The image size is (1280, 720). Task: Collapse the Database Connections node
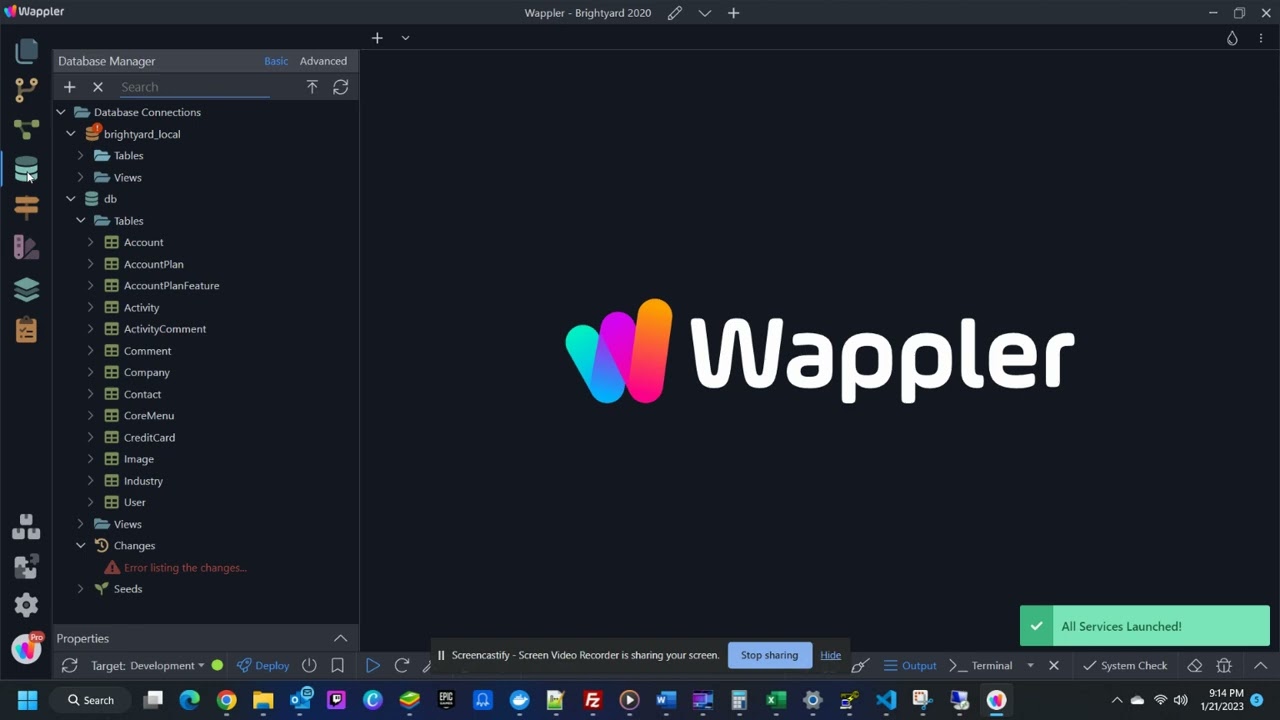(61, 112)
